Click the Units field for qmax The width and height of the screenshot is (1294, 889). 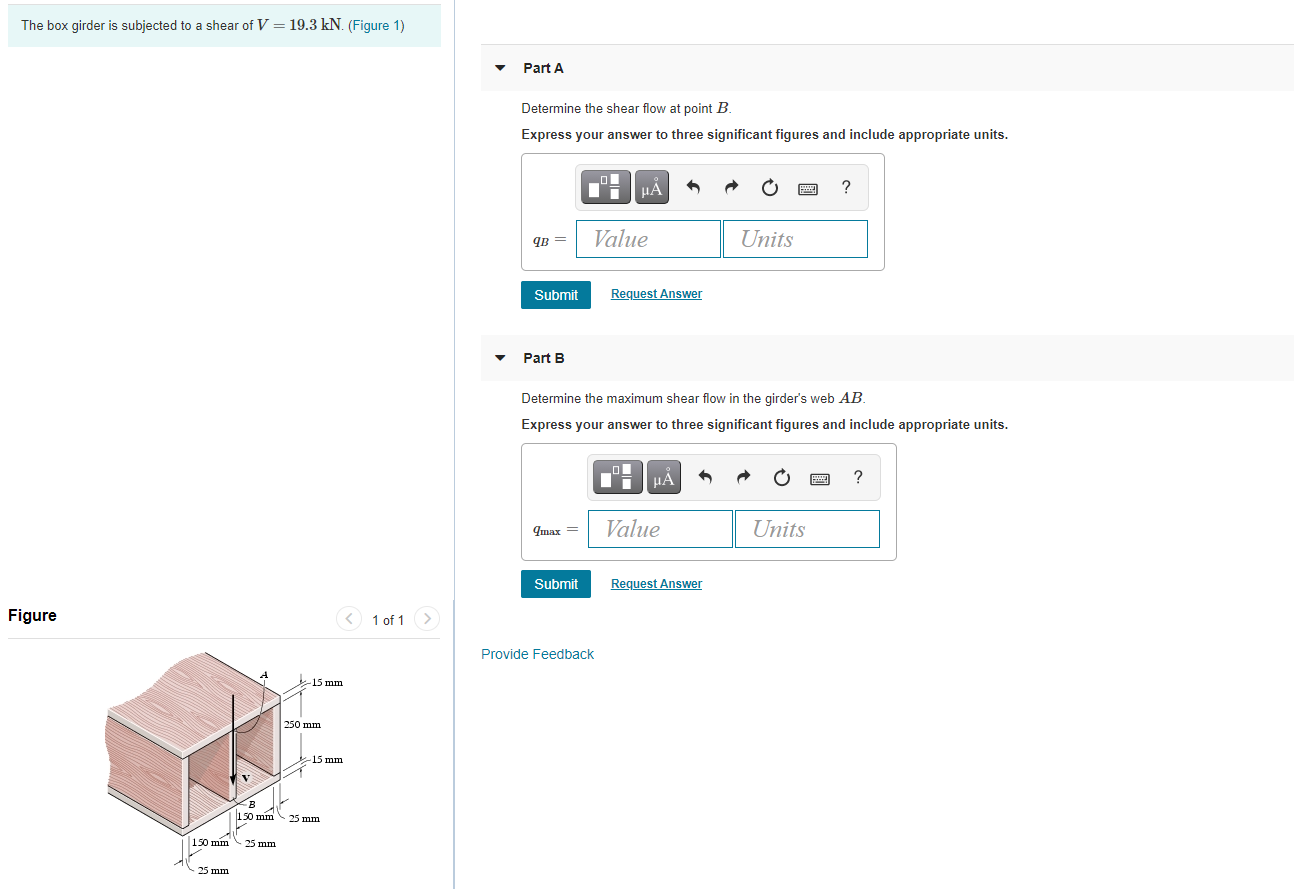pyautogui.click(x=806, y=529)
